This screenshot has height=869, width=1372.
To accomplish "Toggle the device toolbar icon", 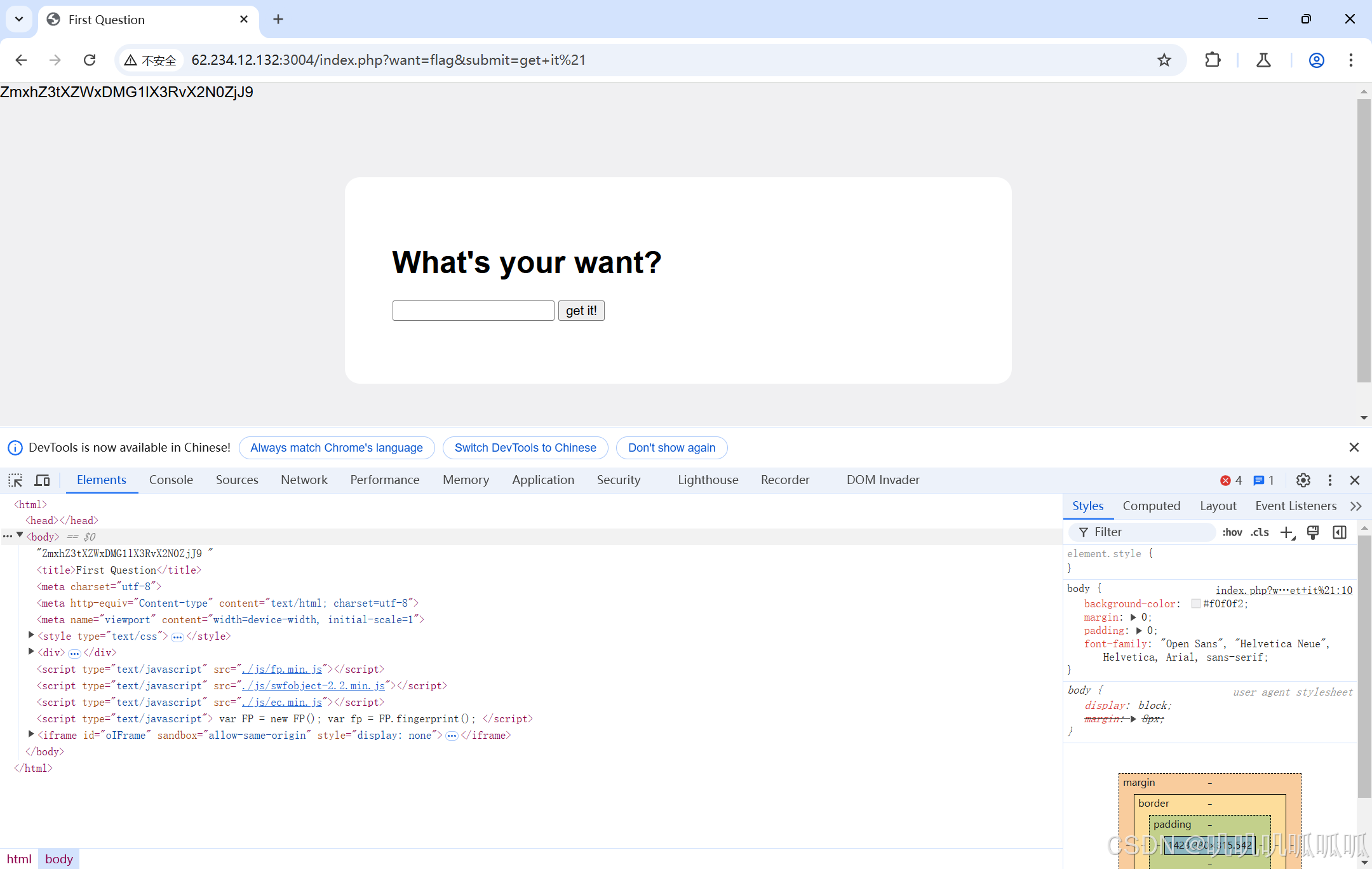I will point(43,480).
